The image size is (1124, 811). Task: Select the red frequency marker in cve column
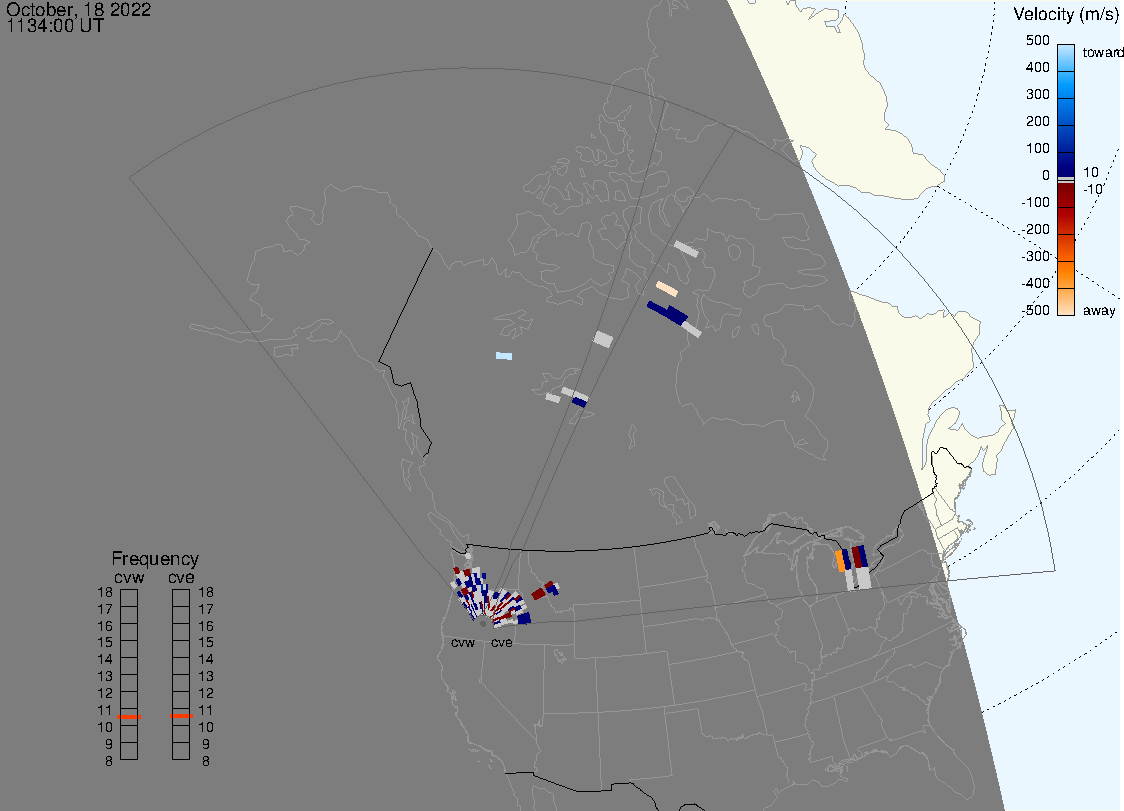[x=181, y=716]
